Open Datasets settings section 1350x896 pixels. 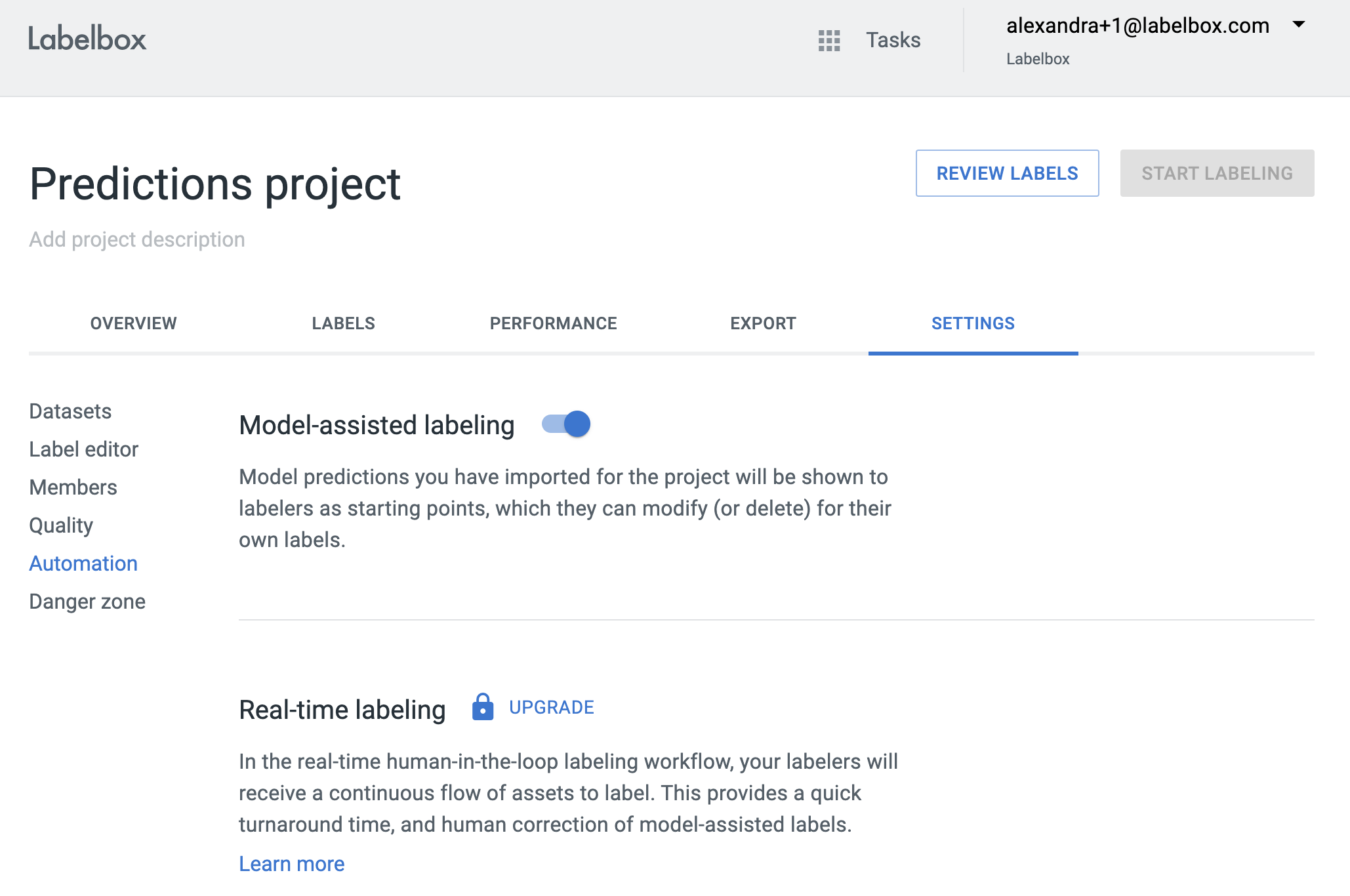tap(70, 411)
